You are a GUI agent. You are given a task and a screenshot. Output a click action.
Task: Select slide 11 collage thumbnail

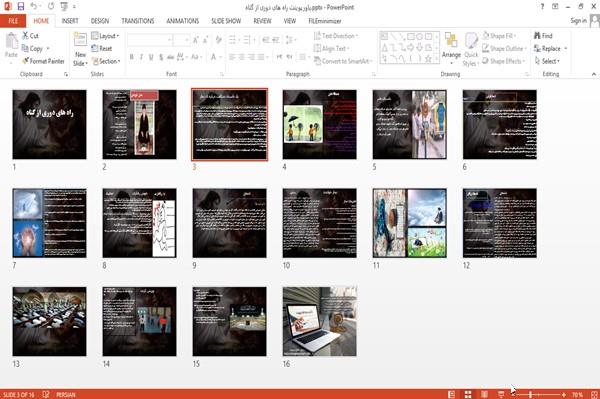click(x=409, y=223)
